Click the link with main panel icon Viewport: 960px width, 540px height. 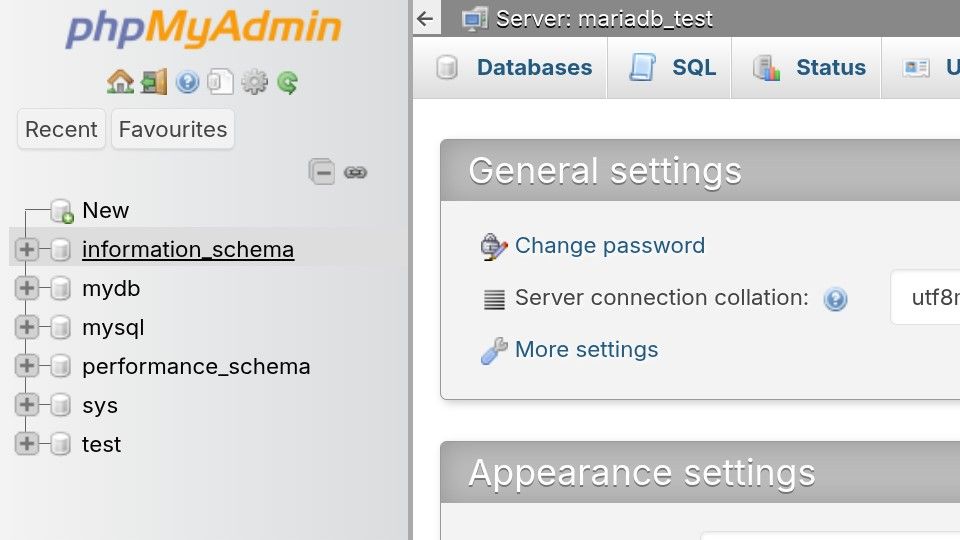click(x=355, y=172)
